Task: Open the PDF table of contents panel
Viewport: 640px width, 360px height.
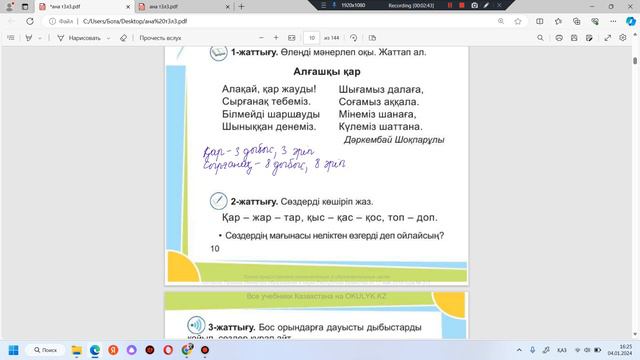Action: (11, 38)
